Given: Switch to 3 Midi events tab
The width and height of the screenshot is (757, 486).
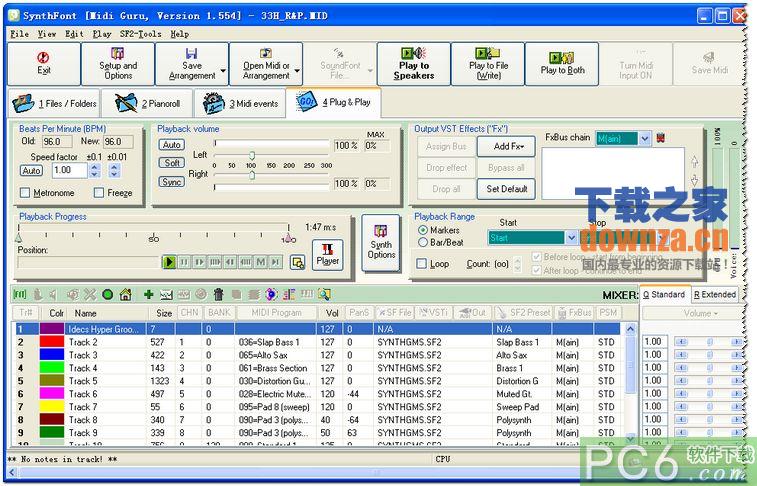Looking at the screenshot, I should [x=240, y=103].
